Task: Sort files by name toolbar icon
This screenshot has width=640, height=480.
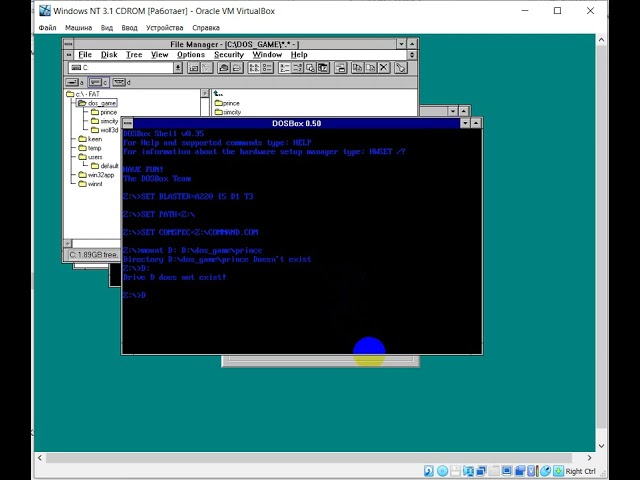Action: pyautogui.click(x=284, y=68)
